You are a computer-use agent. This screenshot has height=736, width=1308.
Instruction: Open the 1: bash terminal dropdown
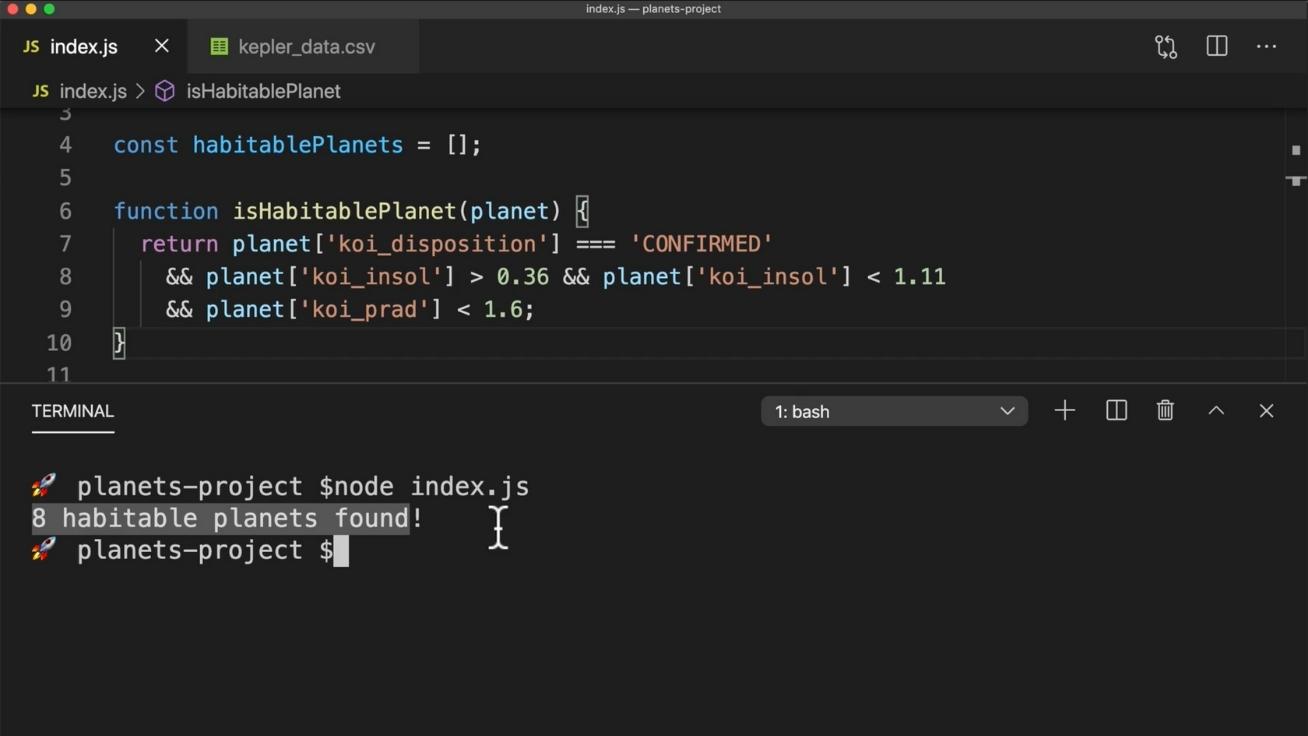tap(894, 410)
